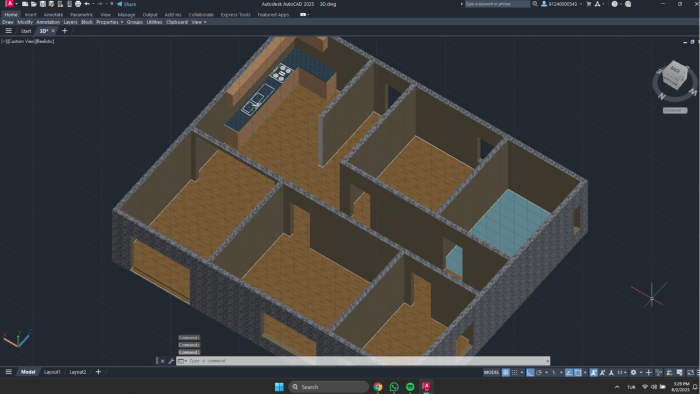Click the Share button
Viewport: 700px width, 394px height.
click(126, 4)
